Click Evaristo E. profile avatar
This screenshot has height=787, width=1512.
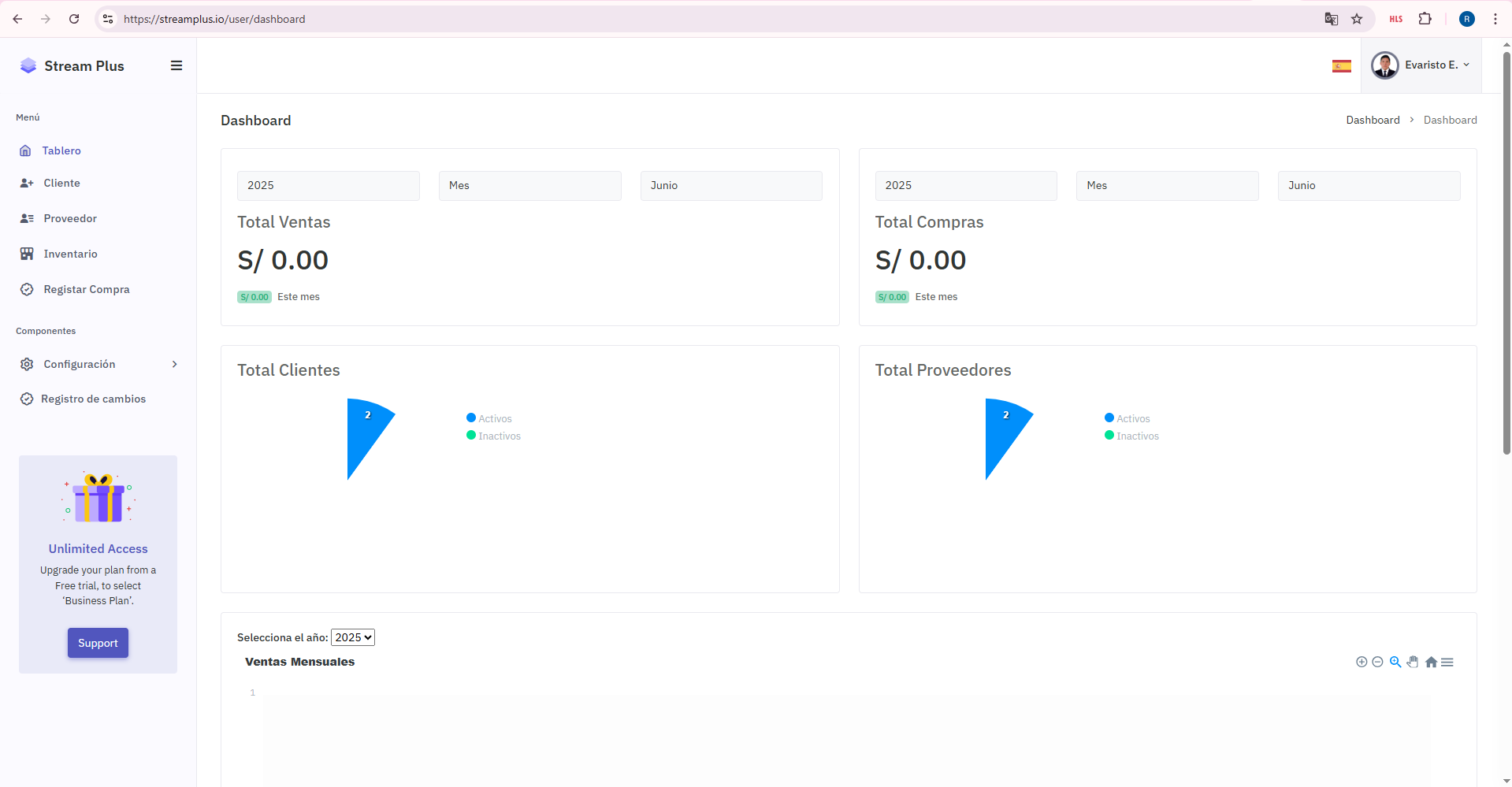(1384, 65)
